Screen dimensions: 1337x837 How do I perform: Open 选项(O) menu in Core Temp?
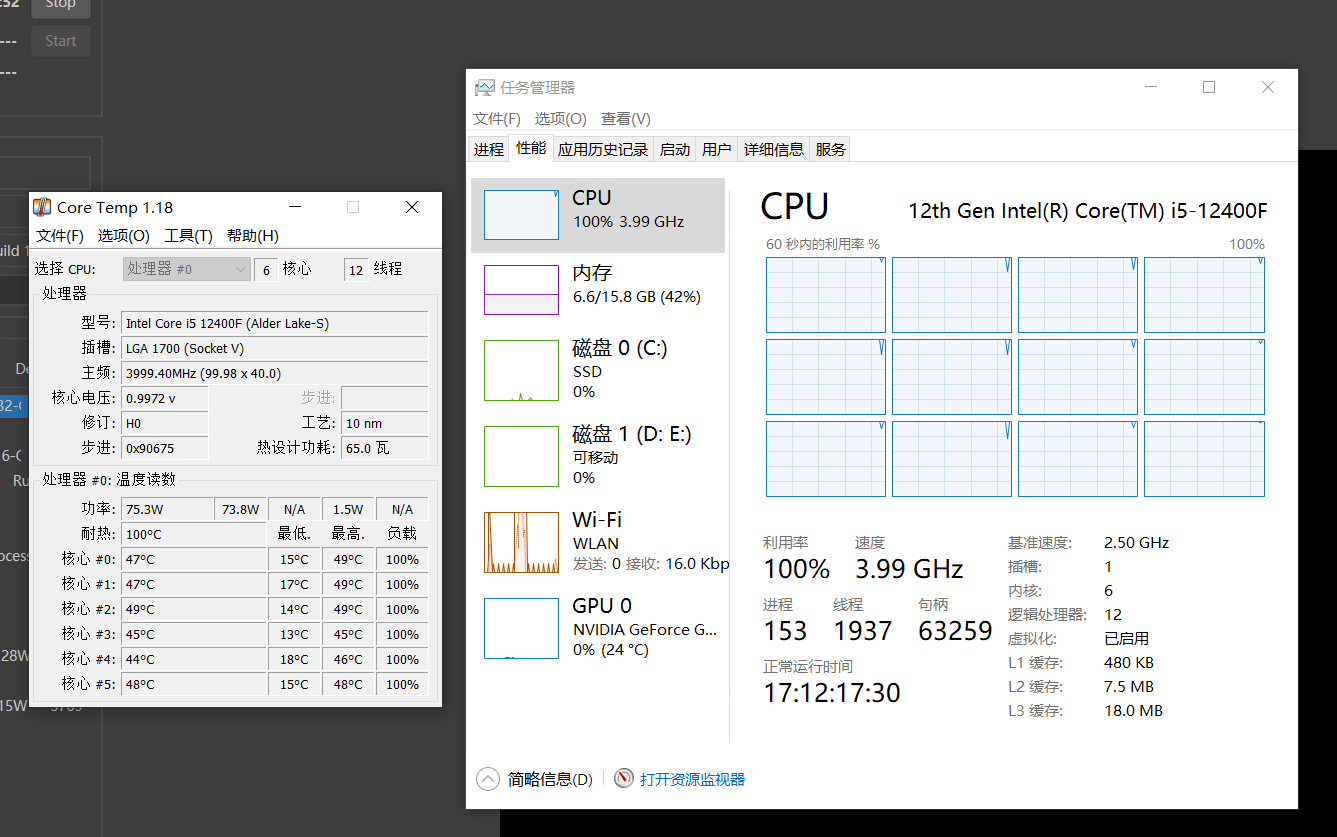123,236
